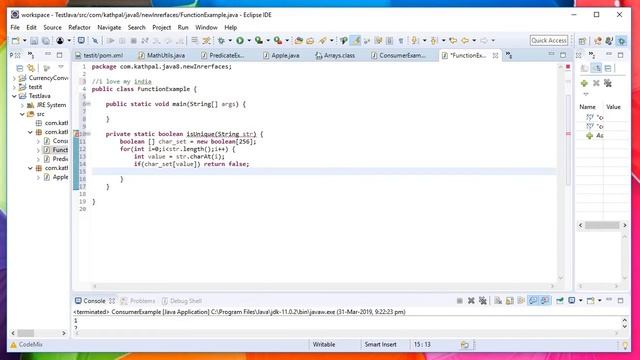Open the Debug button dropdown arrow
The width and height of the screenshot is (640, 360).
pos(230,40)
